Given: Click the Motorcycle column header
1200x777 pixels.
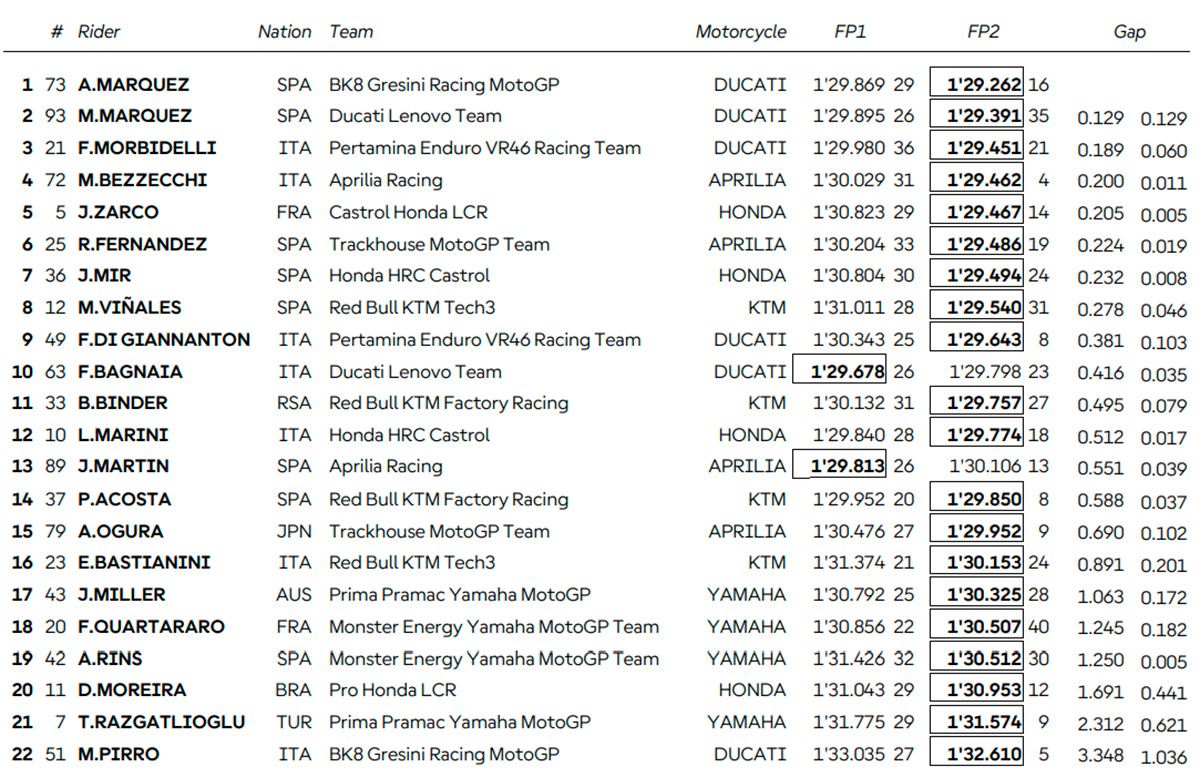Looking at the screenshot, I should coord(741,32).
